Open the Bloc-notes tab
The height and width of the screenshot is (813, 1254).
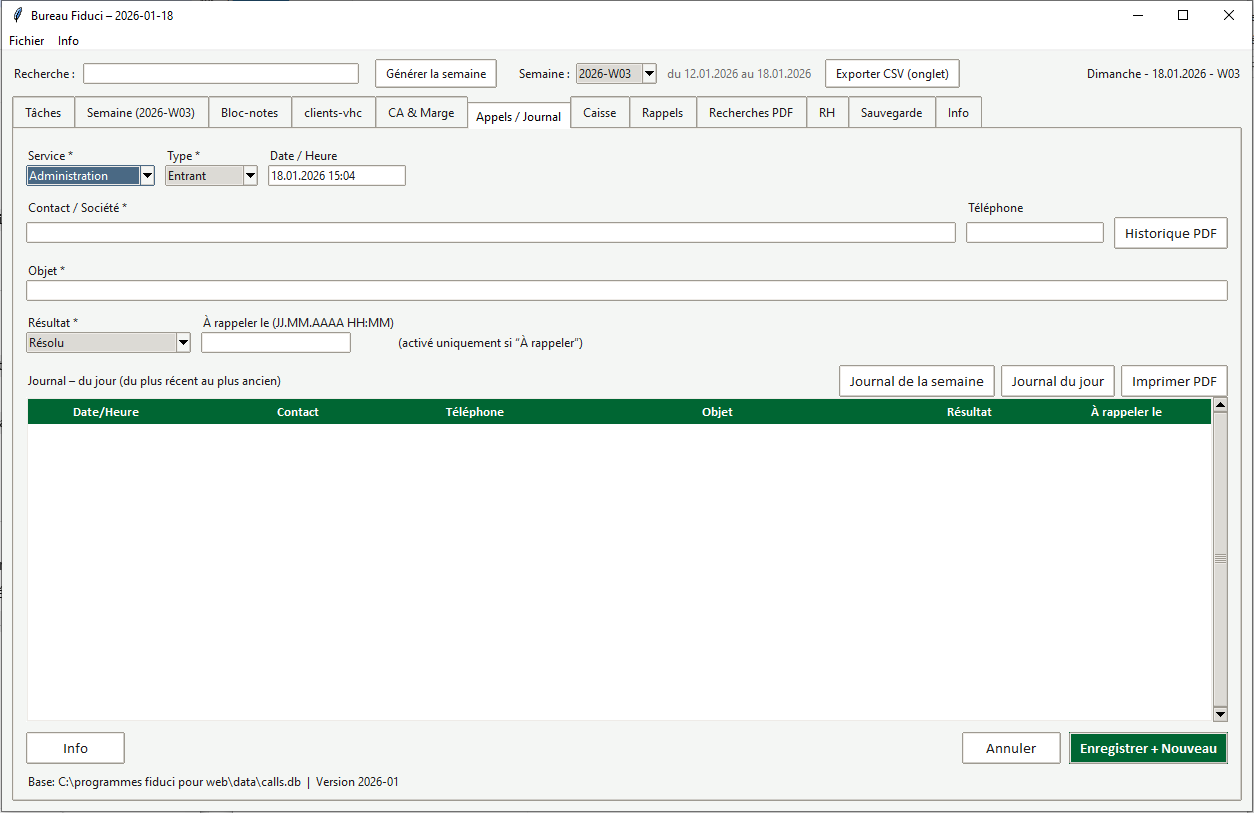tap(249, 113)
